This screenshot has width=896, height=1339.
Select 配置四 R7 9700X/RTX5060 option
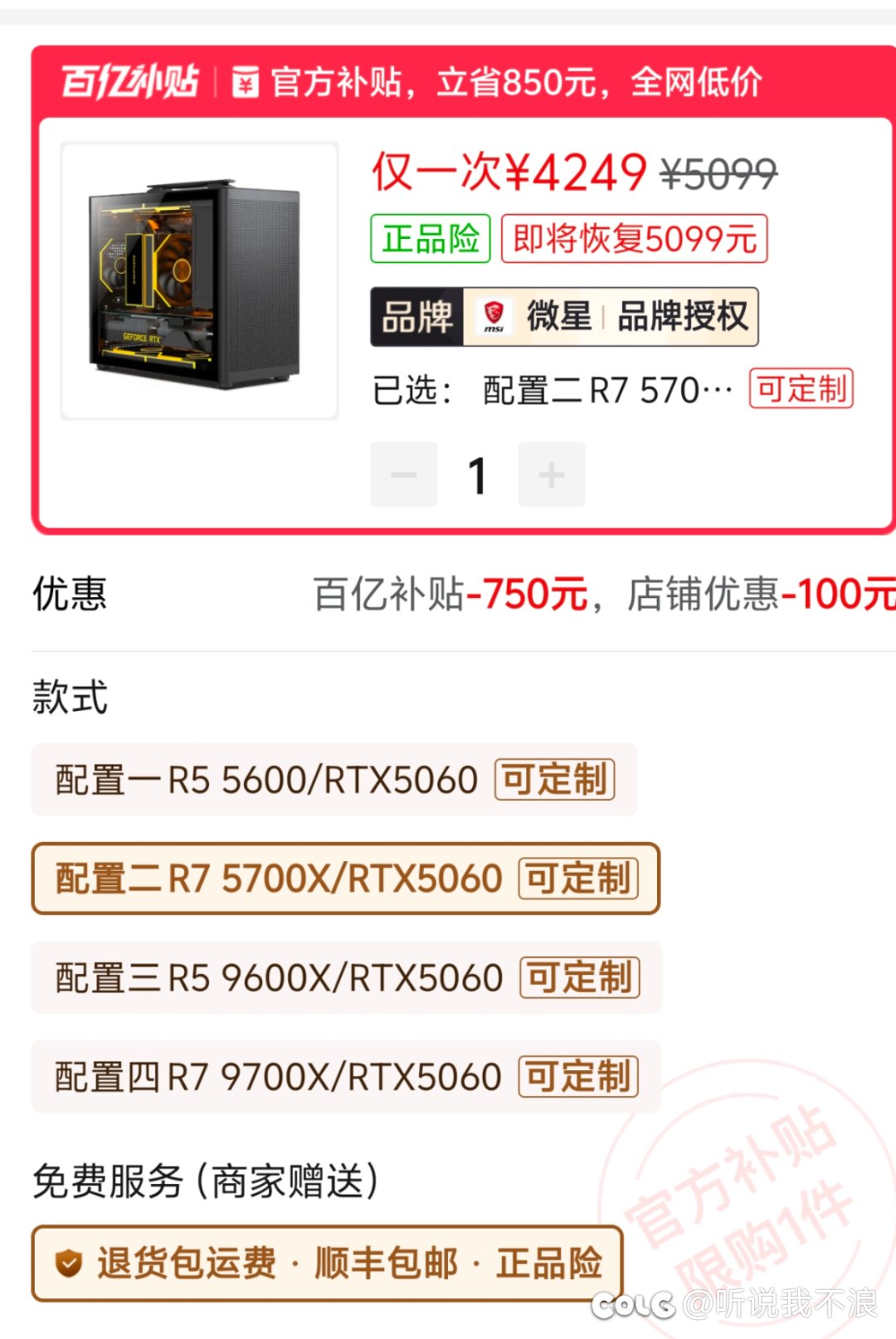[x=346, y=1076]
